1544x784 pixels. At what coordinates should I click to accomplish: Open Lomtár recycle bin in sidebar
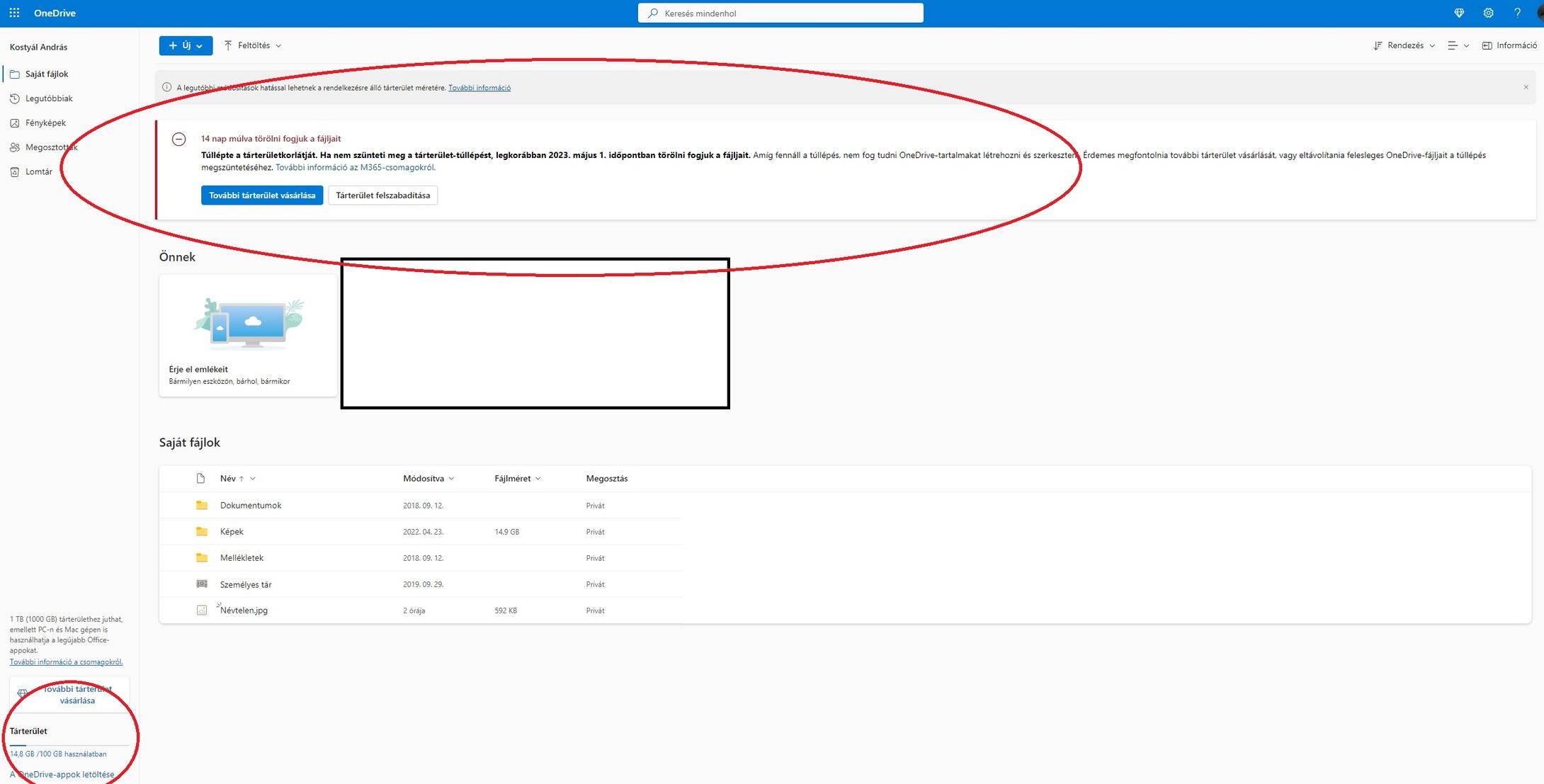click(38, 171)
